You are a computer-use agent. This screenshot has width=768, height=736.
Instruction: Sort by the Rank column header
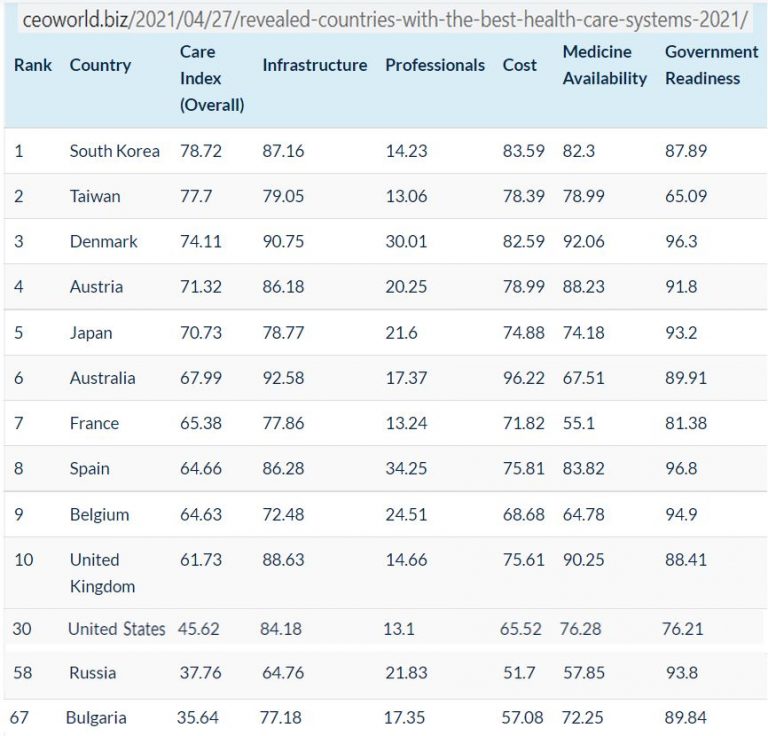[33, 65]
